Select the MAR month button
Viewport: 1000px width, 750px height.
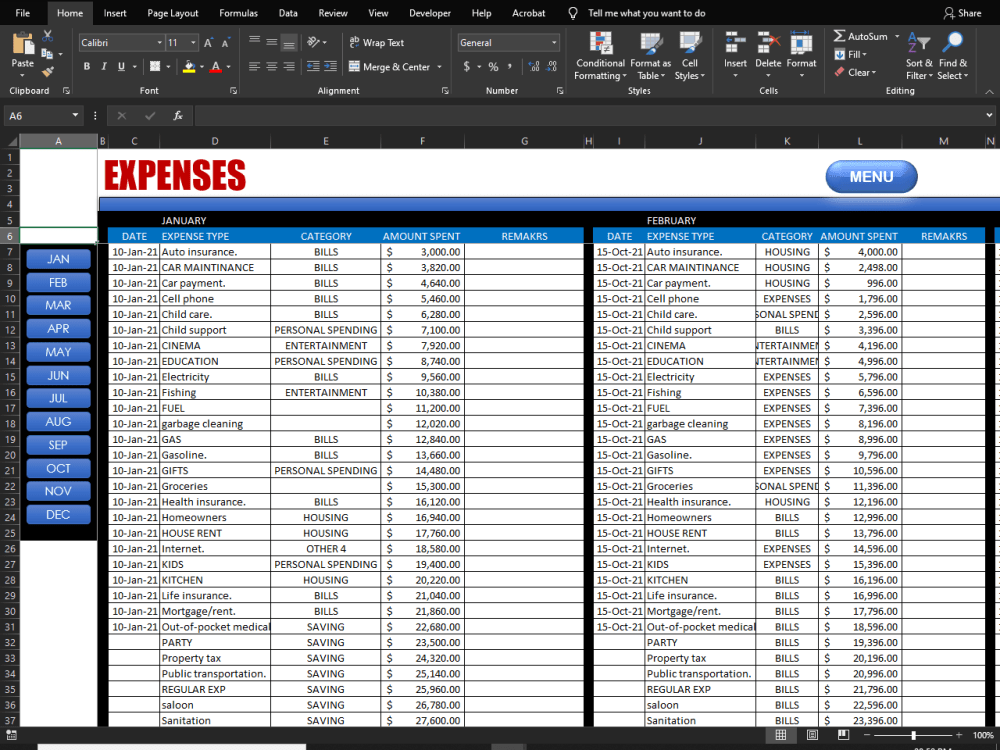(58, 305)
